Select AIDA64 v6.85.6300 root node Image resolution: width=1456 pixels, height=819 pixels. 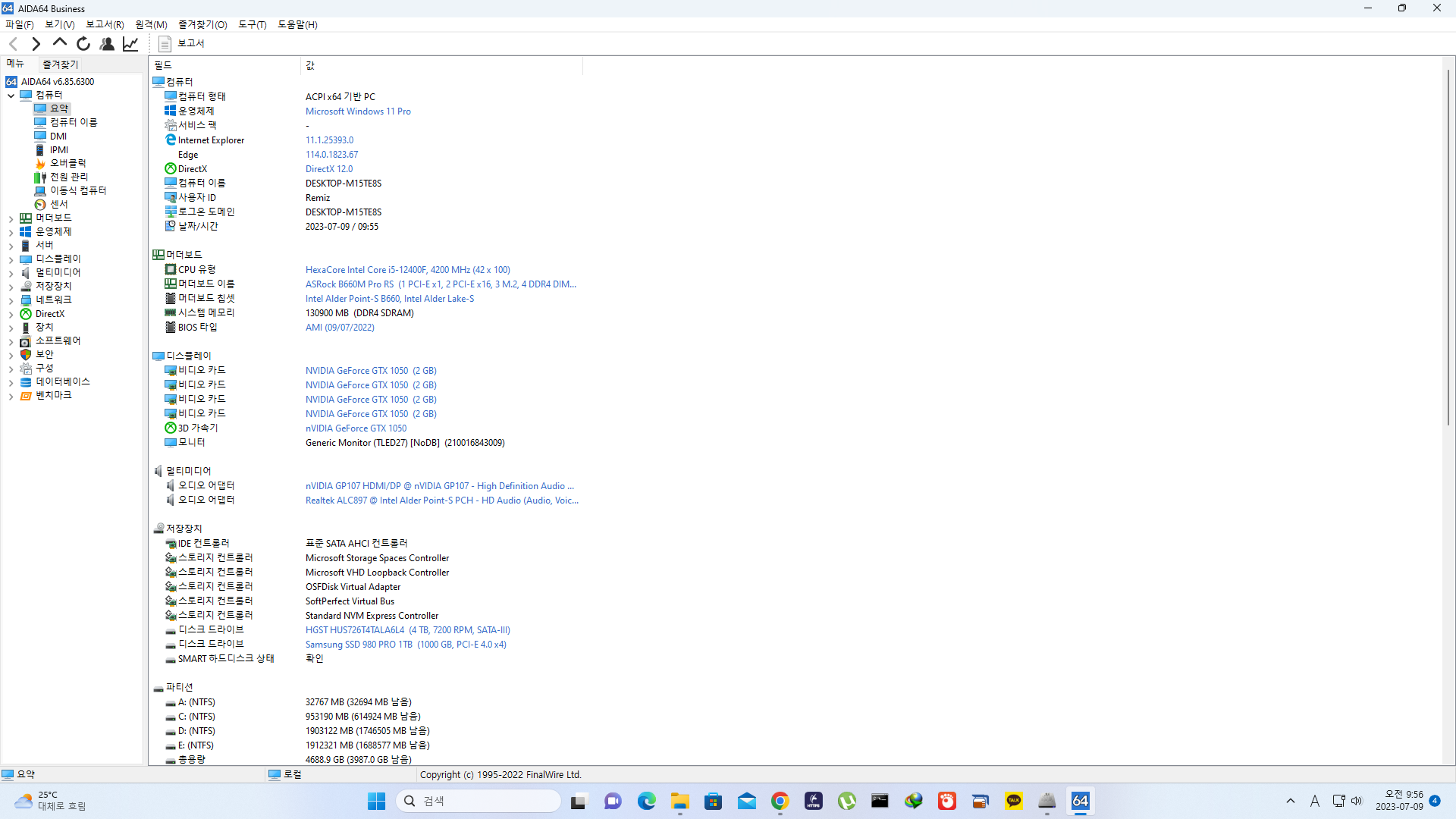pyautogui.click(x=58, y=81)
